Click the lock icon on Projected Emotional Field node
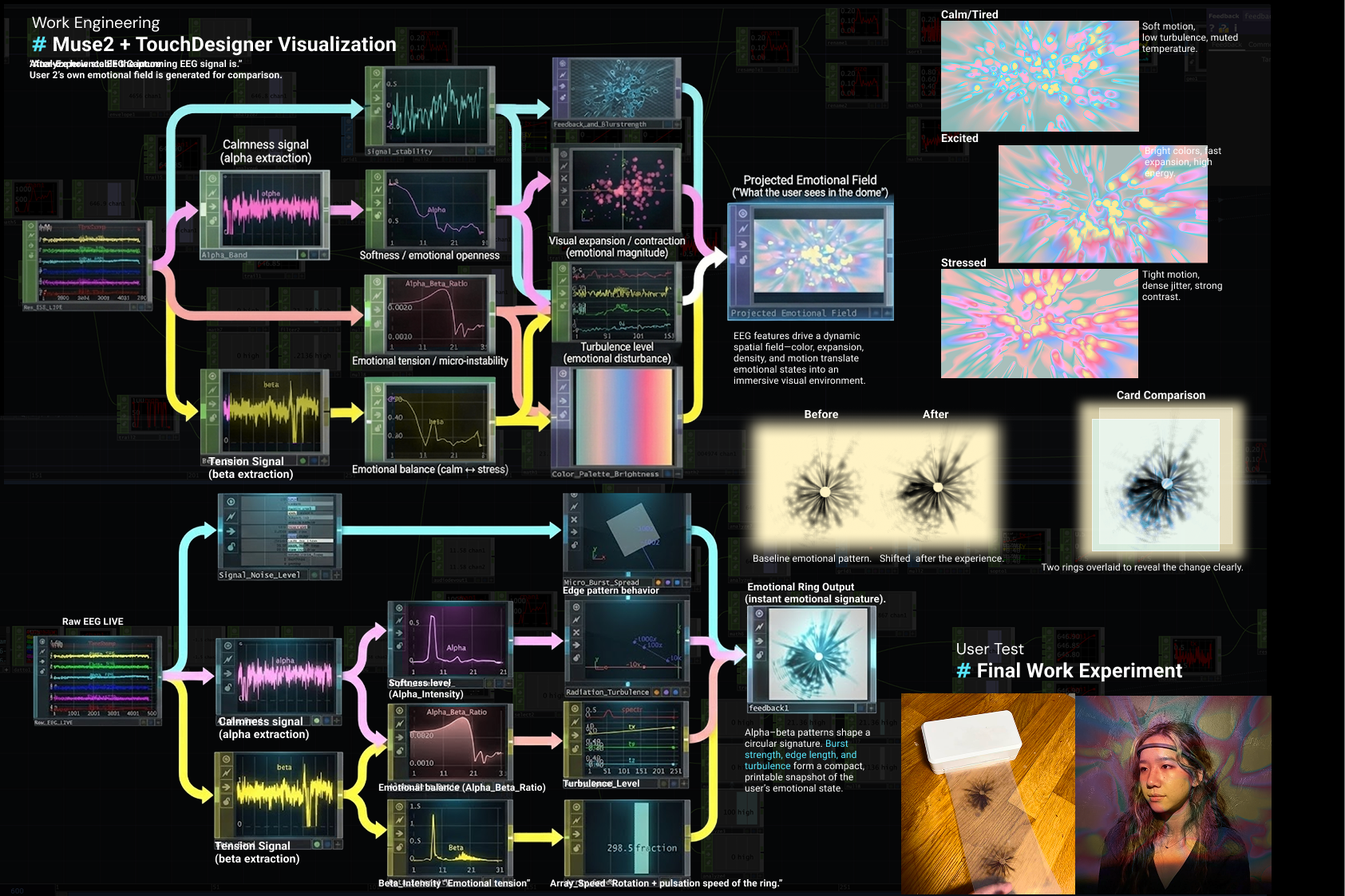The height and width of the screenshot is (896, 1345). 742,260
